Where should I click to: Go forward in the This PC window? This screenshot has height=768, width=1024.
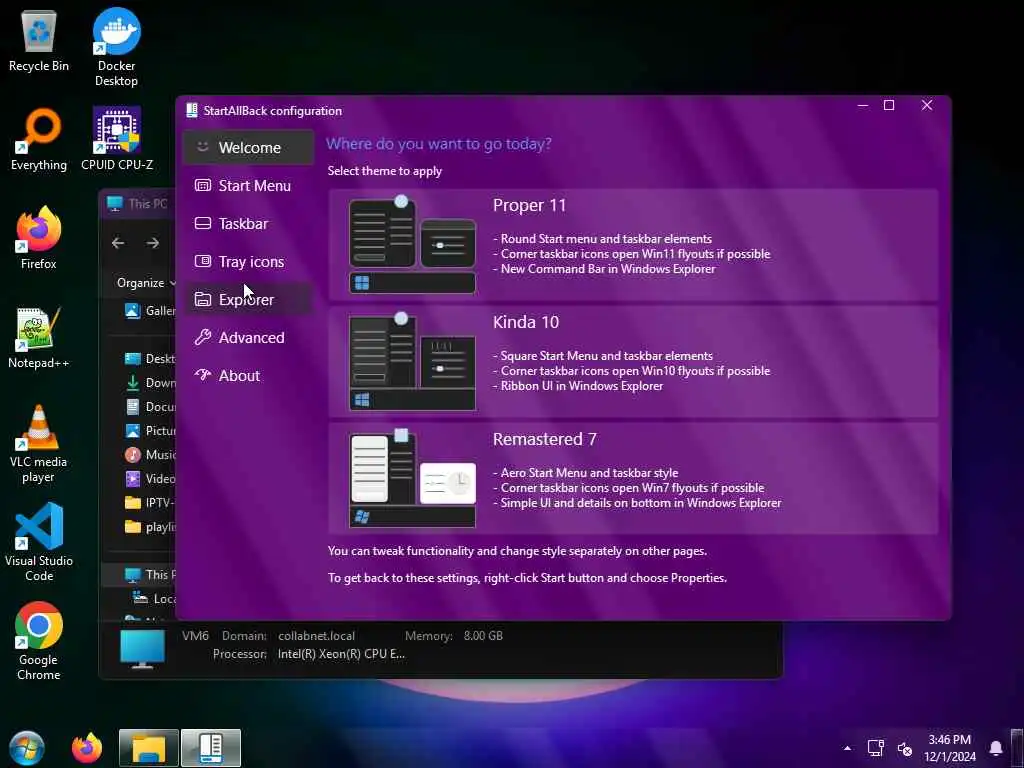[153, 243]
